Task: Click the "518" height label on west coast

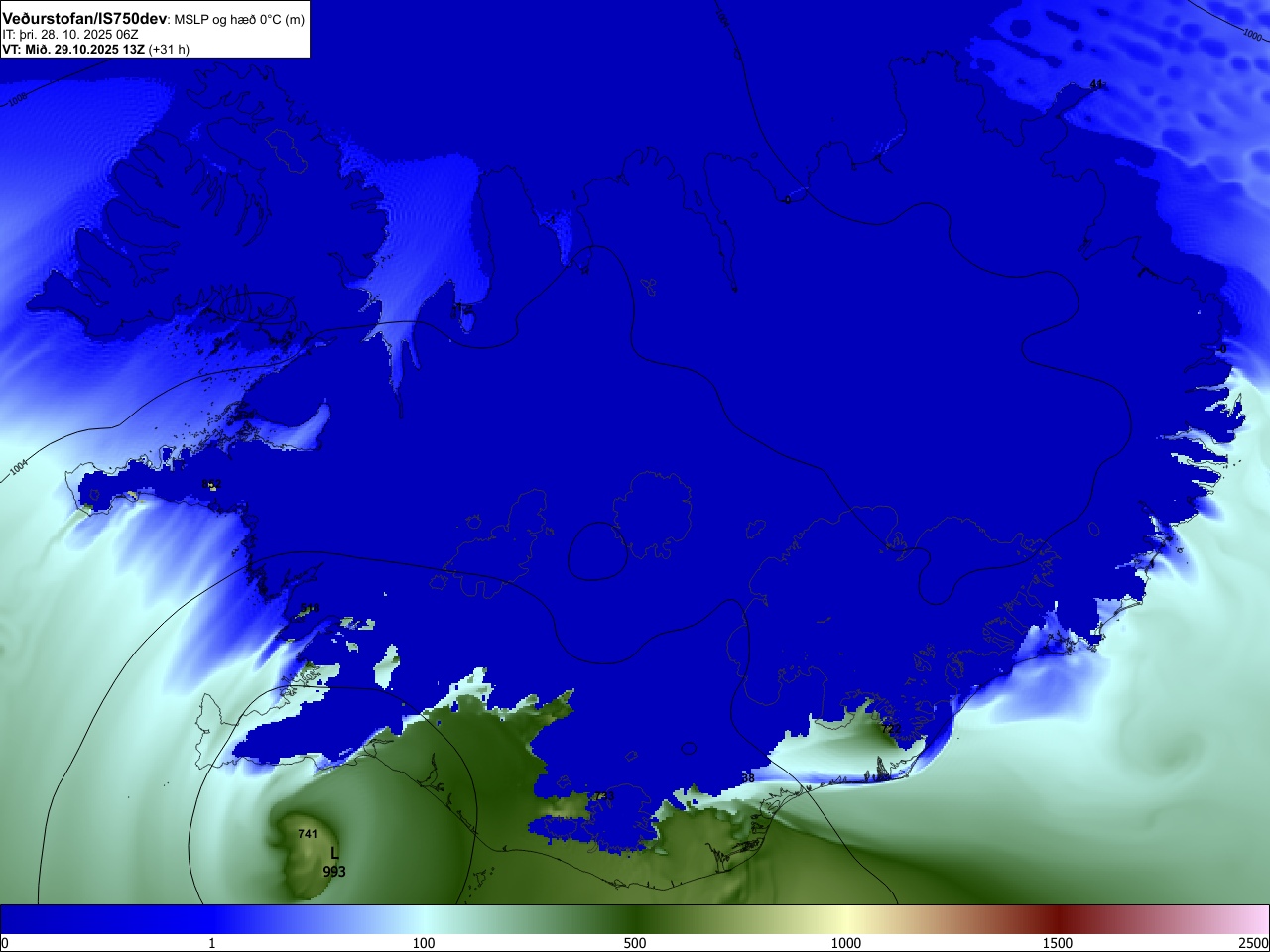Action: pyautogui.click(x=310, y=609)
